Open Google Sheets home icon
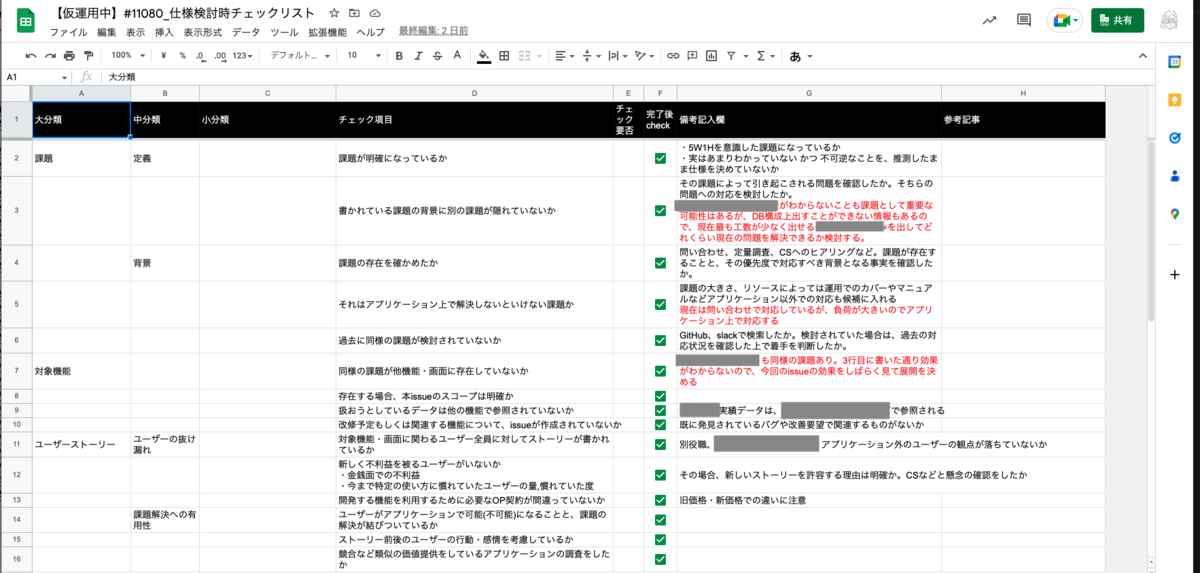1200x573 pixels. (x=27, y=20)
